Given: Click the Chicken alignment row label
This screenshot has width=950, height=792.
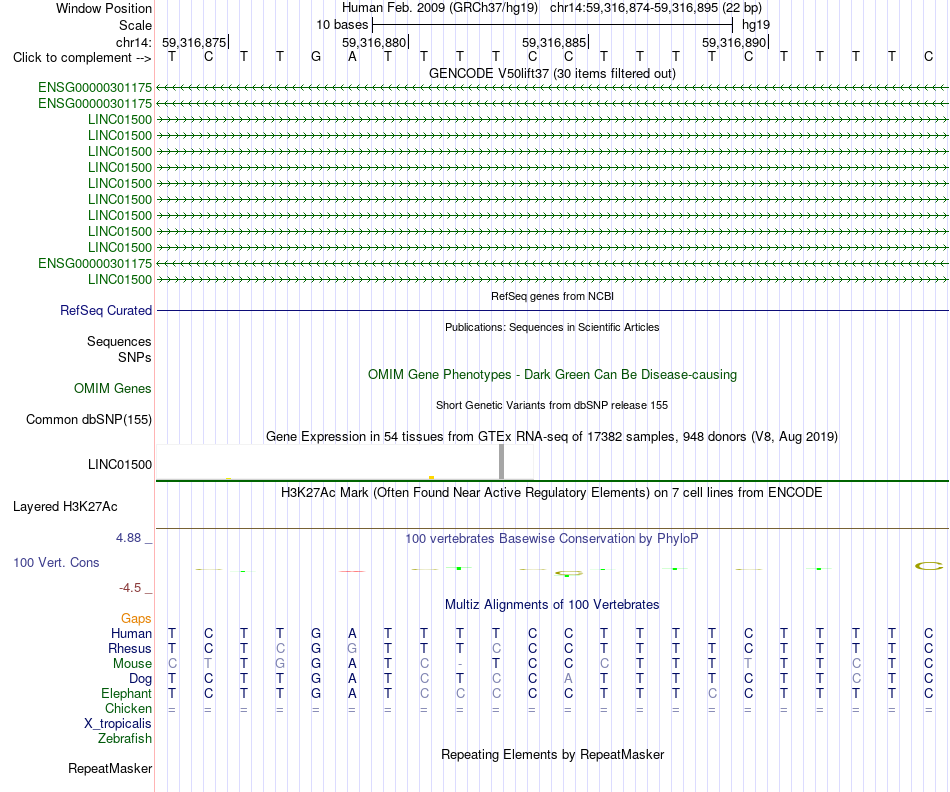Looking at the screenshot, I should (128, 708).
